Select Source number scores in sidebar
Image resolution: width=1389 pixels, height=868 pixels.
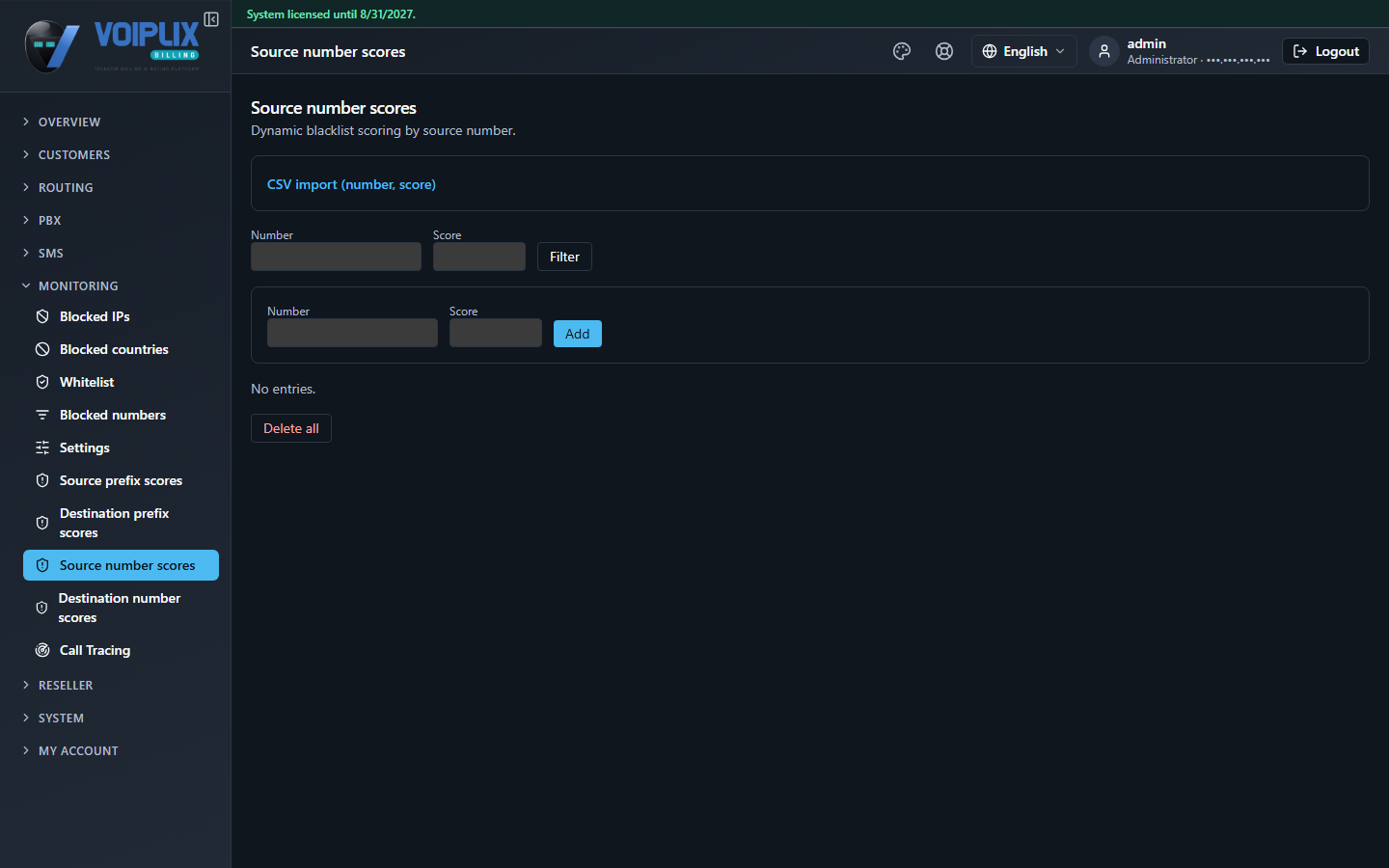tap(121, 565)
